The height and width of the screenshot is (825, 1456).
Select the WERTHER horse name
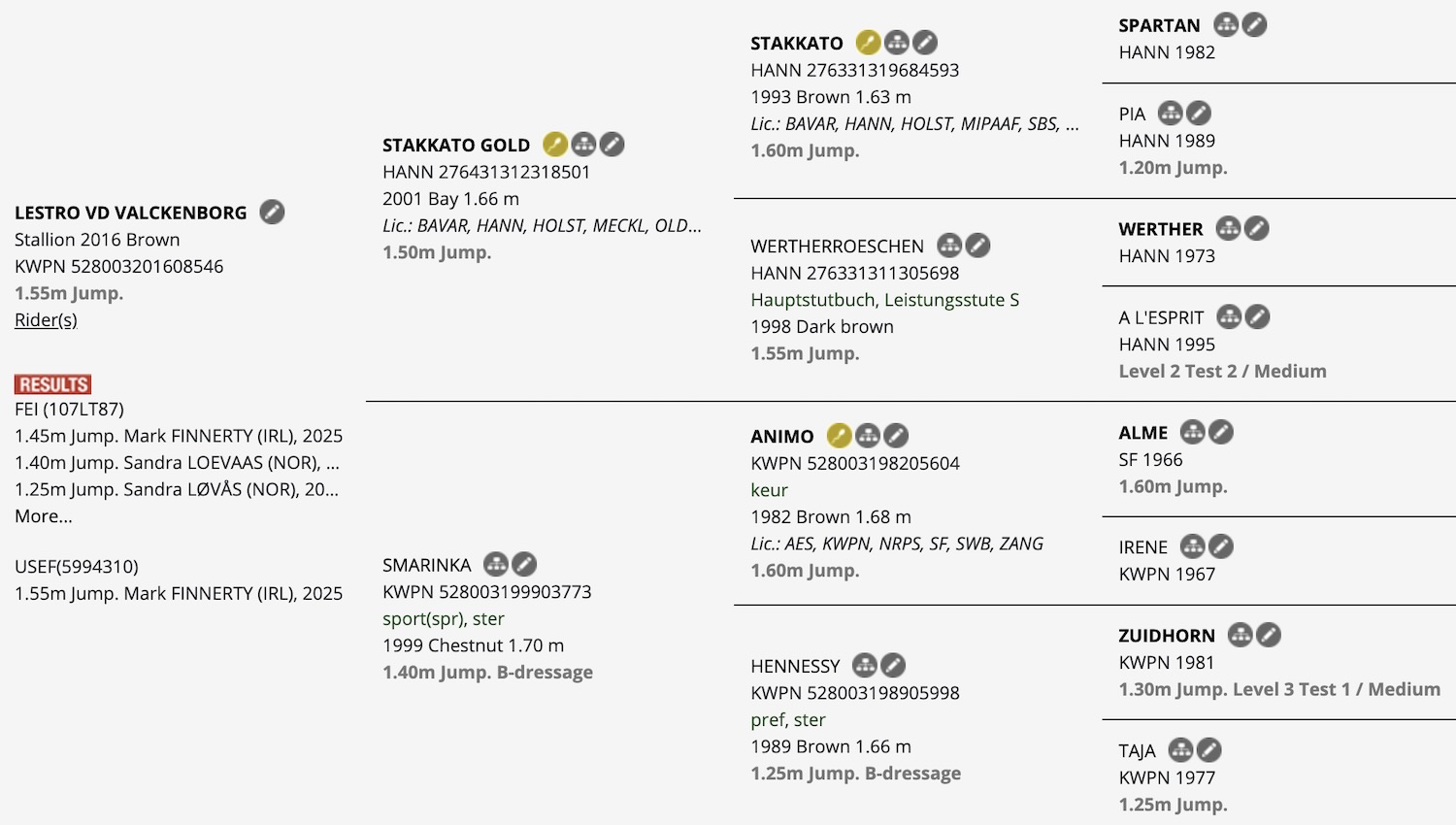[1161, 229]
